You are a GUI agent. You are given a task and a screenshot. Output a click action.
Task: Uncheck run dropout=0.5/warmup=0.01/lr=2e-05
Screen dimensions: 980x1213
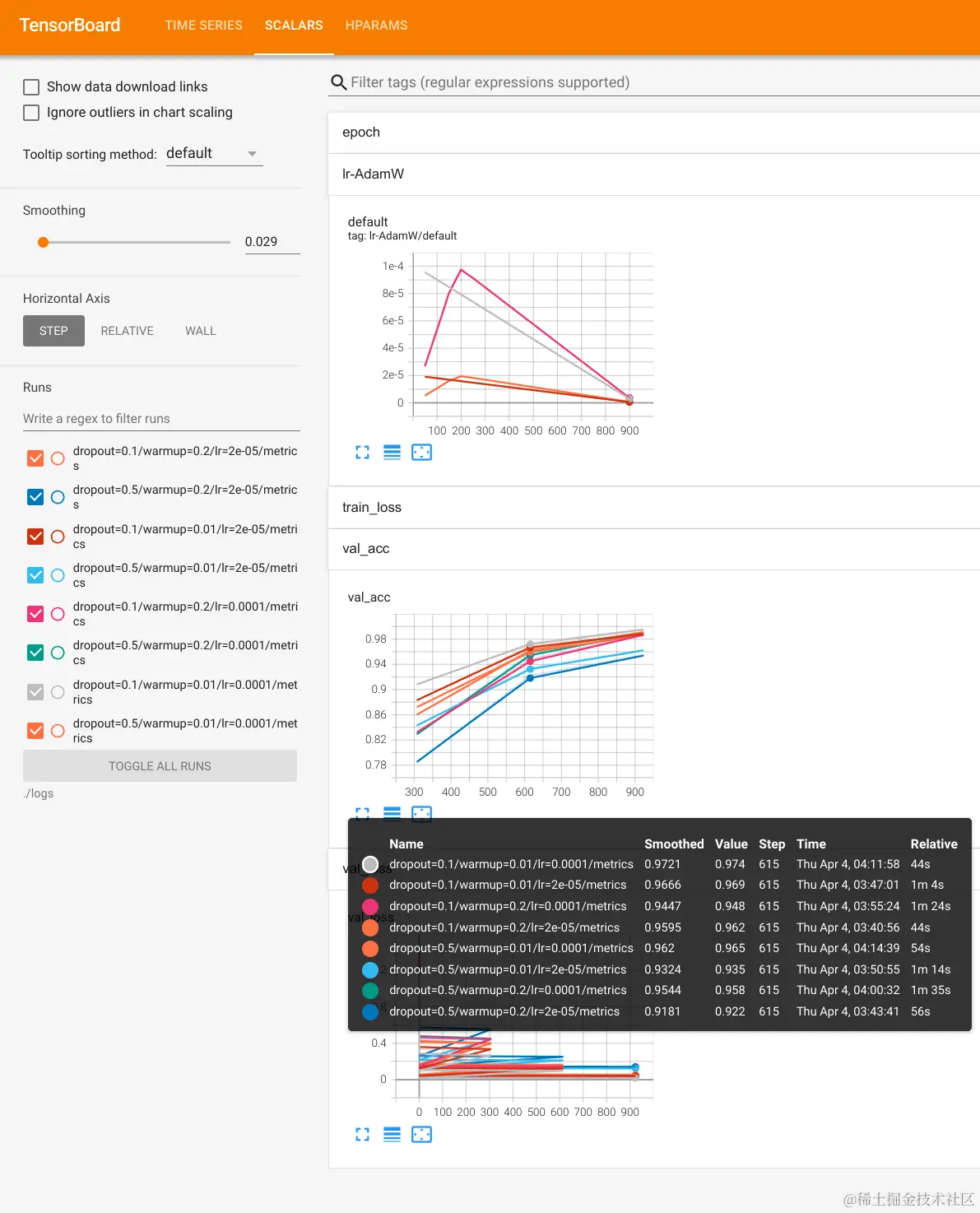pyautogui.click(x=35, y=575)
